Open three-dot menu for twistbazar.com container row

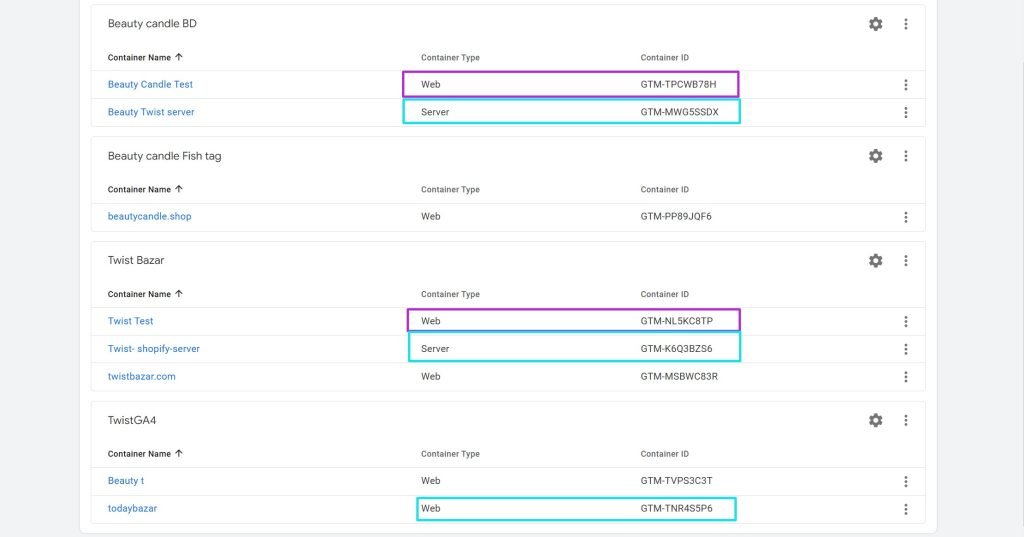905,377
